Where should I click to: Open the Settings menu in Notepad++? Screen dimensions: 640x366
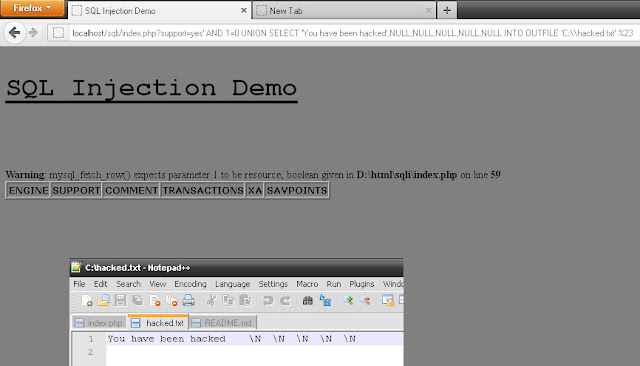click(x=273, y=284)
